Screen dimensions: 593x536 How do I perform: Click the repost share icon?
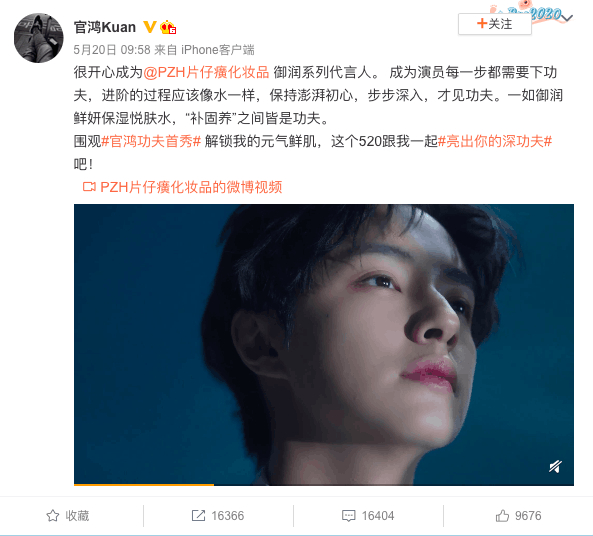[x=198, y=516]
